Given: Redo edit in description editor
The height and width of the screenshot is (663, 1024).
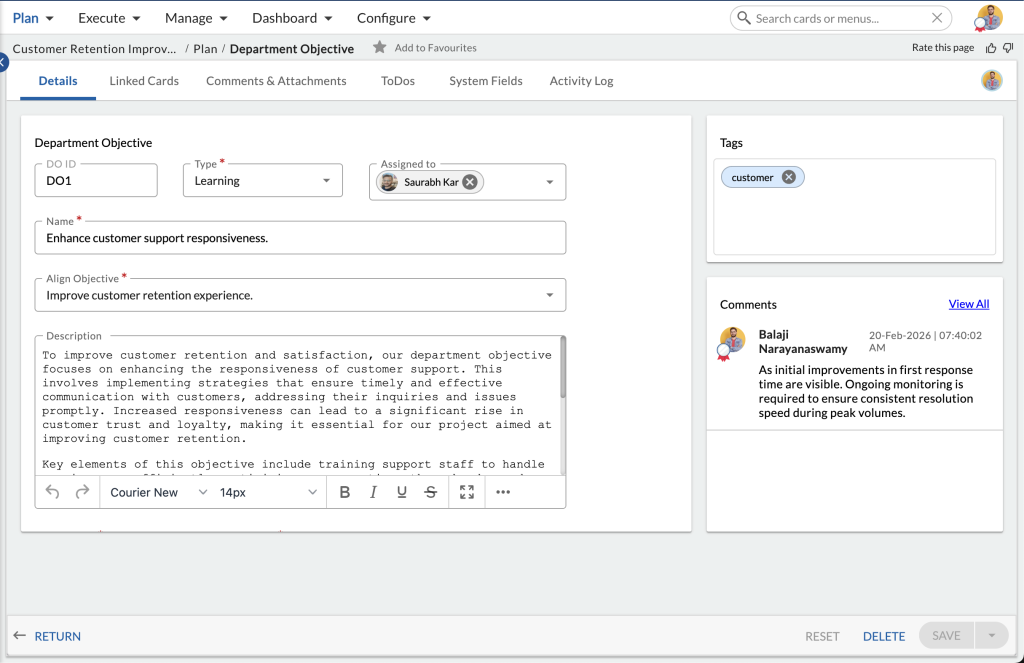Looking at the screenshot, I should [82, 492].
